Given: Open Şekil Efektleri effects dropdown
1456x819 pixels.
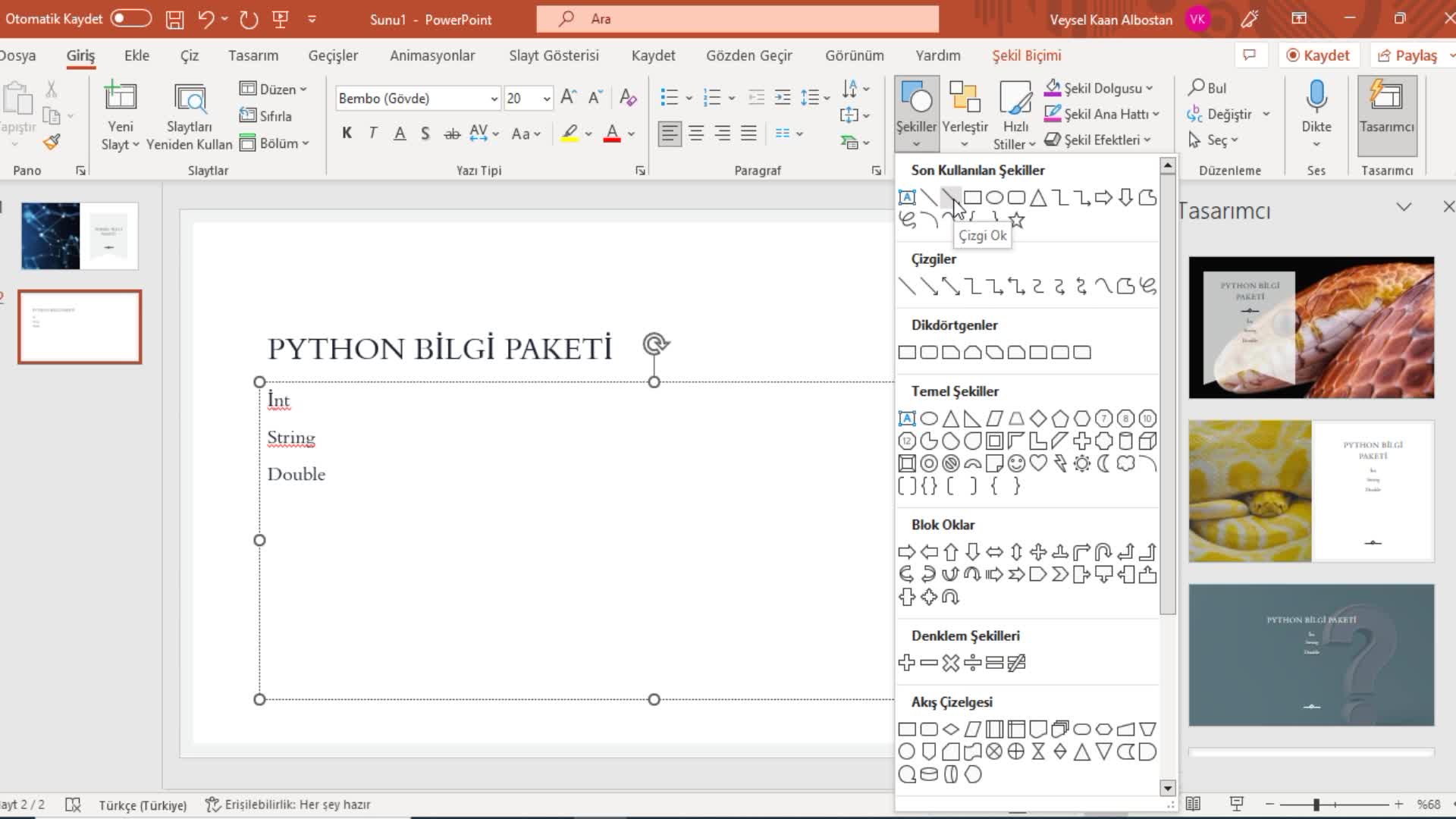Looking at the screenshot, I should click(1098, 140).
